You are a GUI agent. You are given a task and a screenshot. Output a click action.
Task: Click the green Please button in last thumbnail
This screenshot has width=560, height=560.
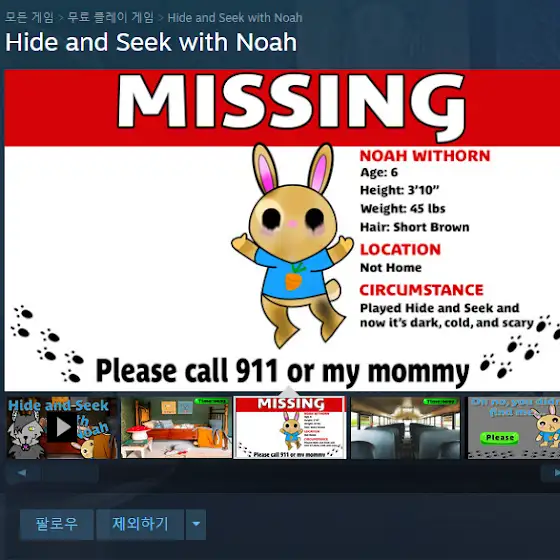(x=499, y=438)
